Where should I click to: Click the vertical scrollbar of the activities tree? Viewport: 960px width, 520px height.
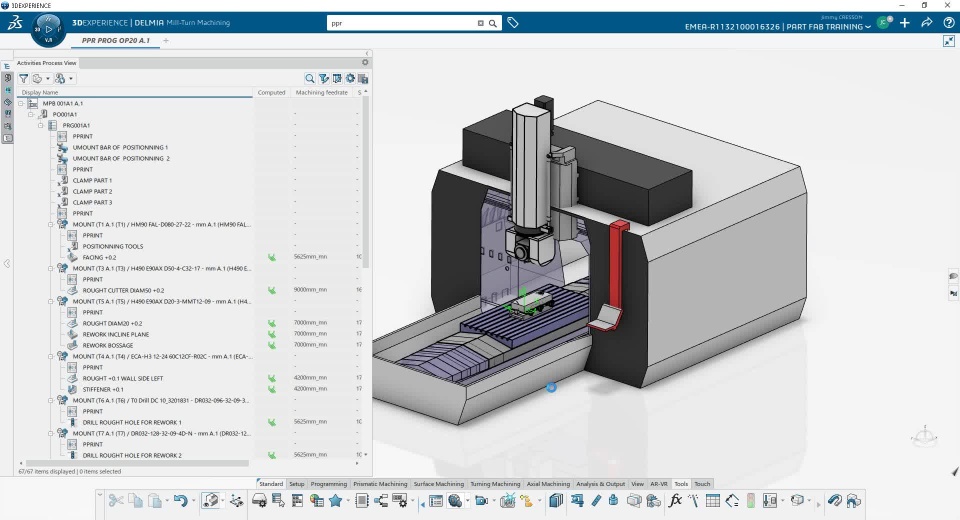click(366, 183)
